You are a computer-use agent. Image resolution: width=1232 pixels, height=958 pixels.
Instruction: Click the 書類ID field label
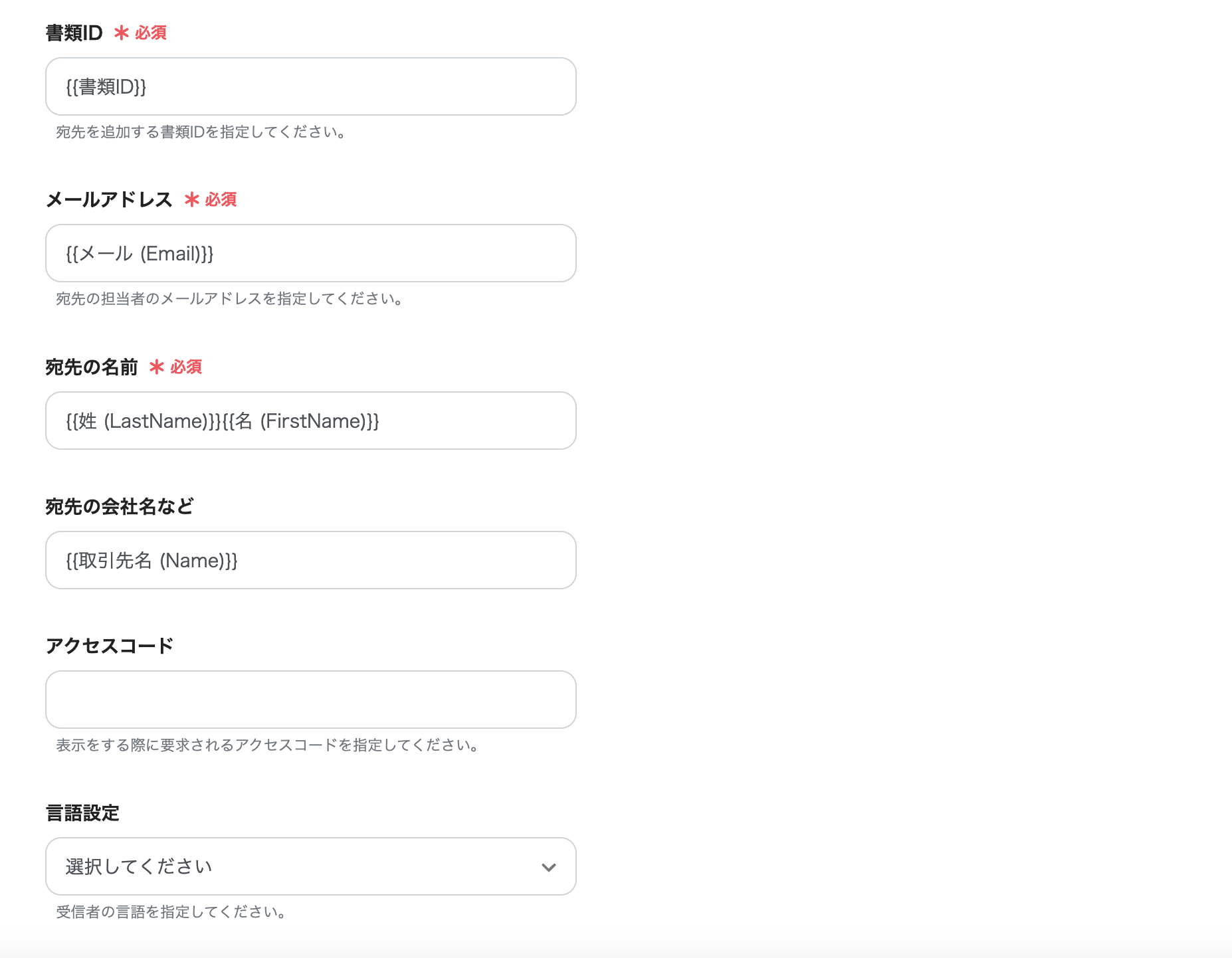click(x=74, y=33)
